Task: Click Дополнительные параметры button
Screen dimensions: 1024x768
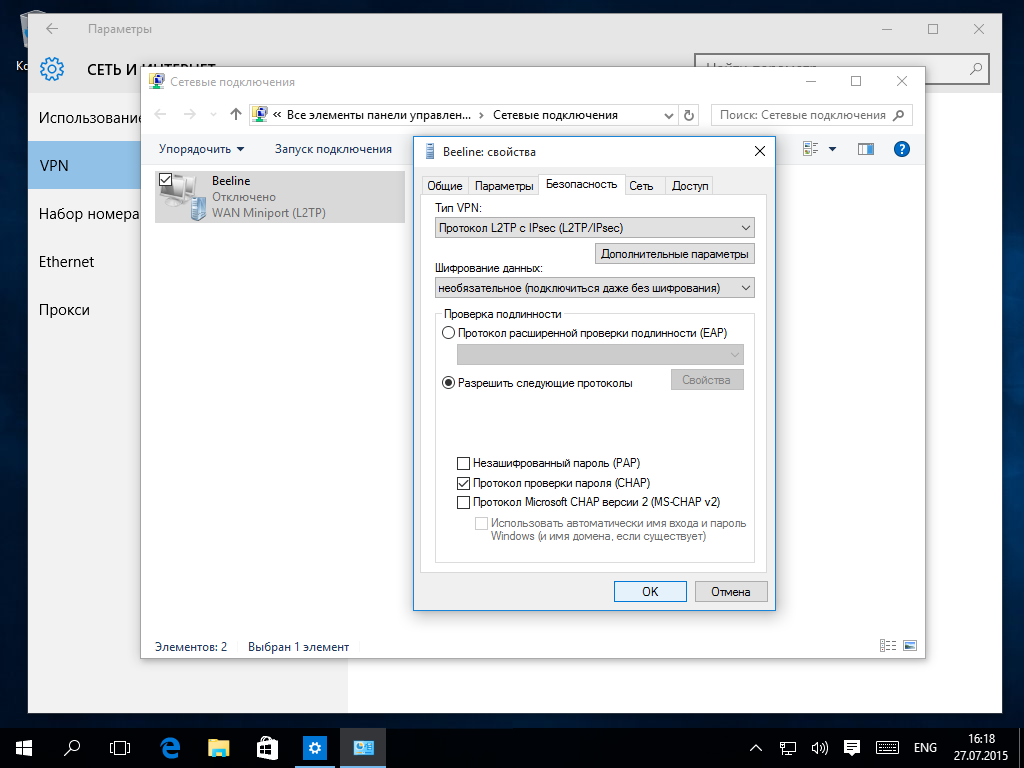Action: pyautogui.click(x=675, y=254)
